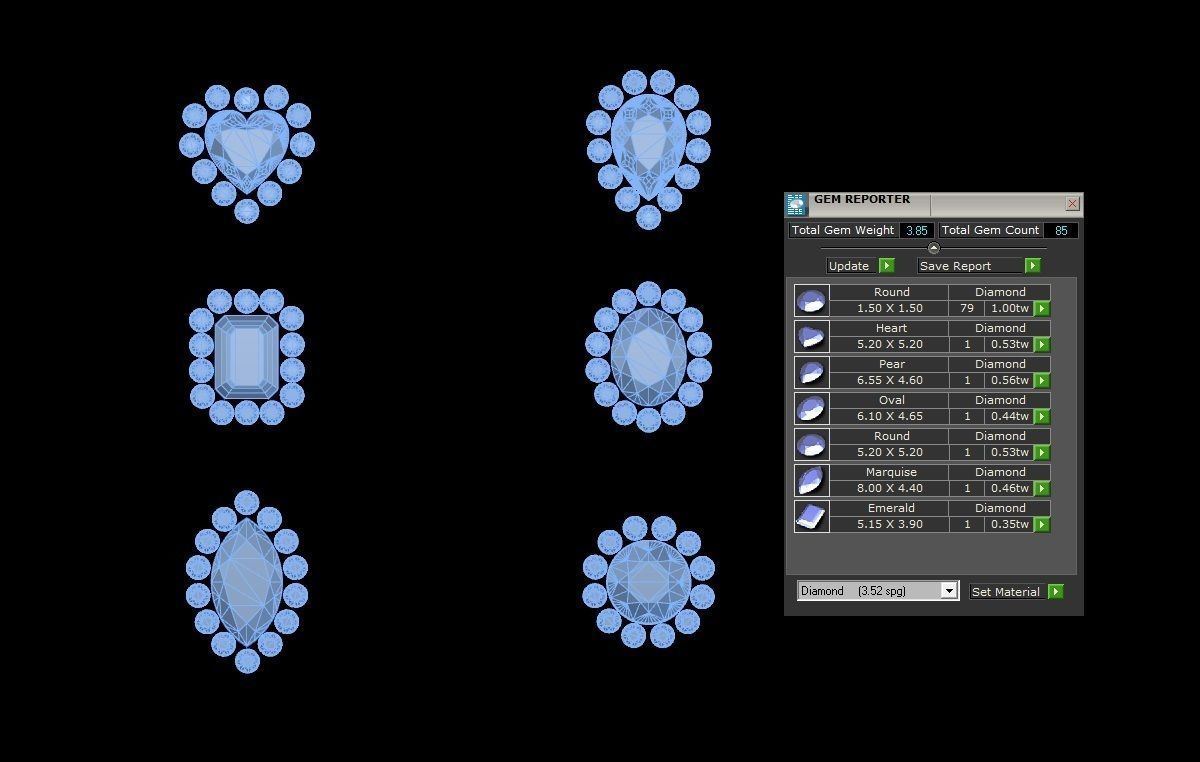Click the GEM REPORTER title bar

[x=934, y=204]
